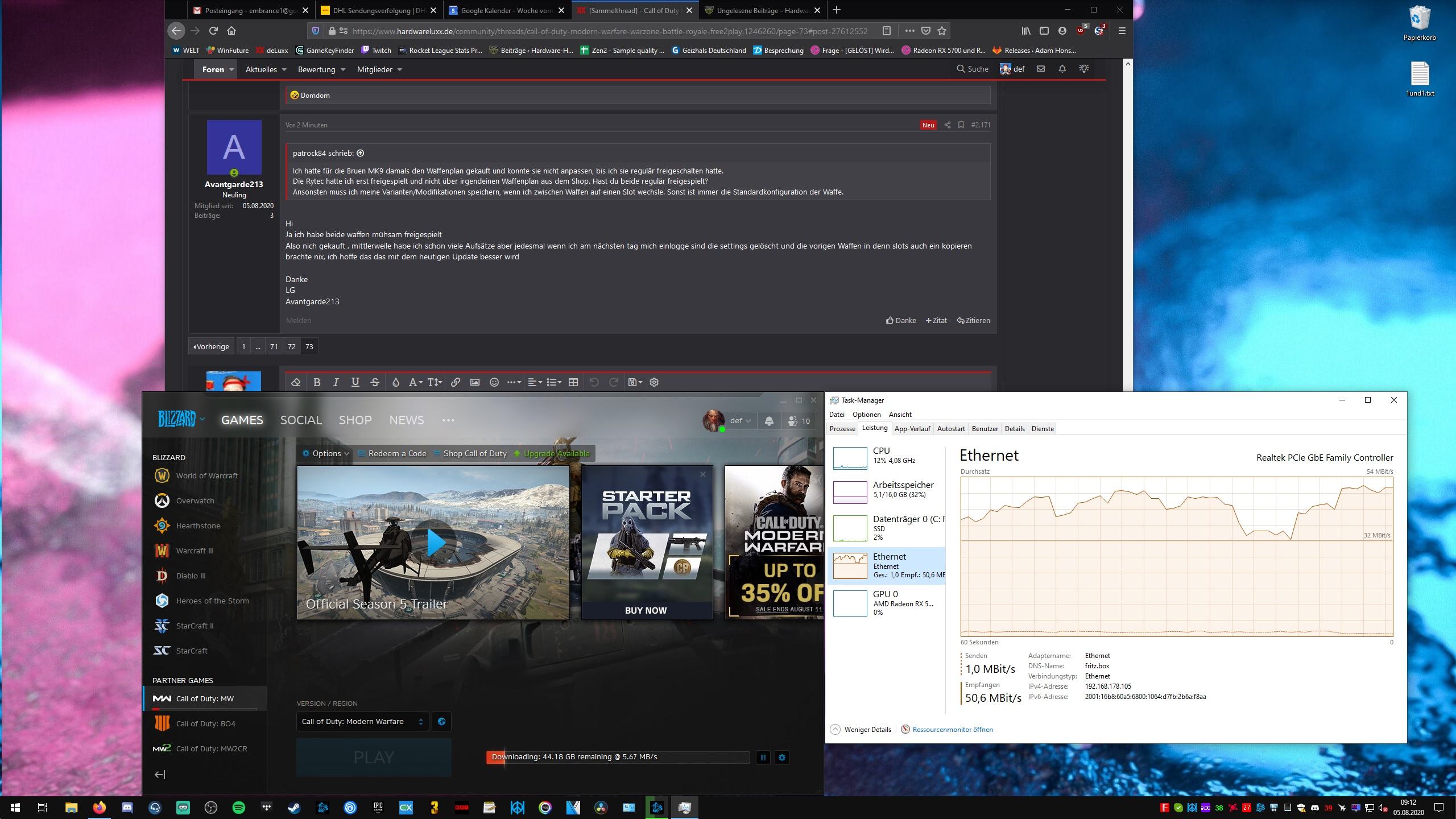Click the Firefox address bar URL
The width and height of the screenshot is (1456, 819).
(x=610, y=31)
